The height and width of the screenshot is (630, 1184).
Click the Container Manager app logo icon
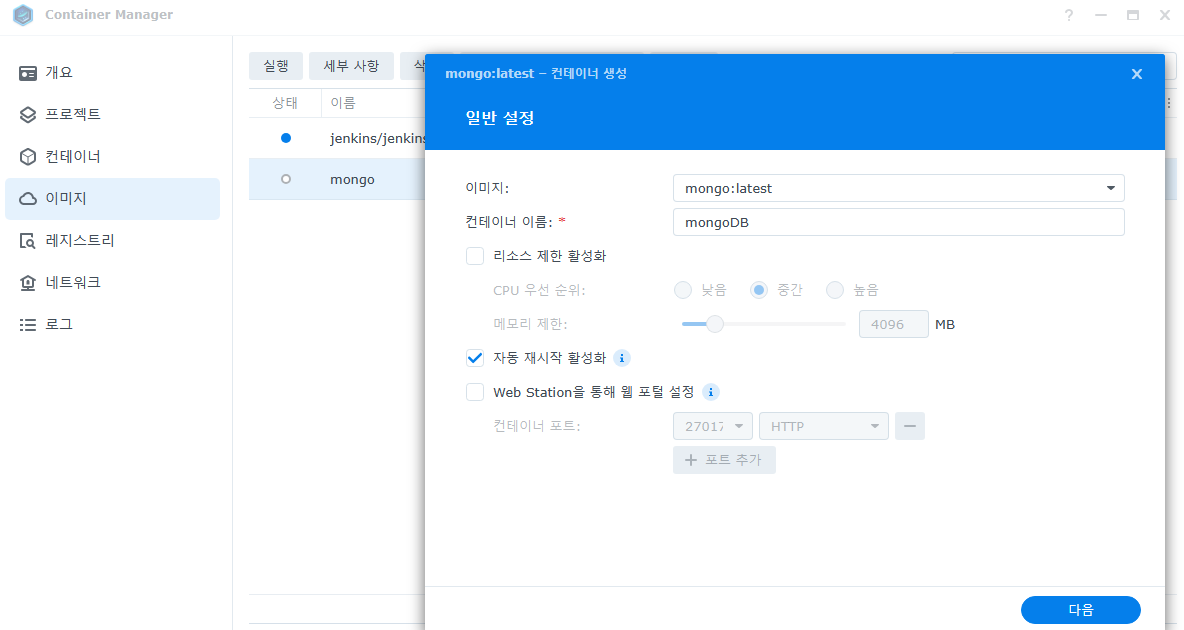(x=23, y=15)
